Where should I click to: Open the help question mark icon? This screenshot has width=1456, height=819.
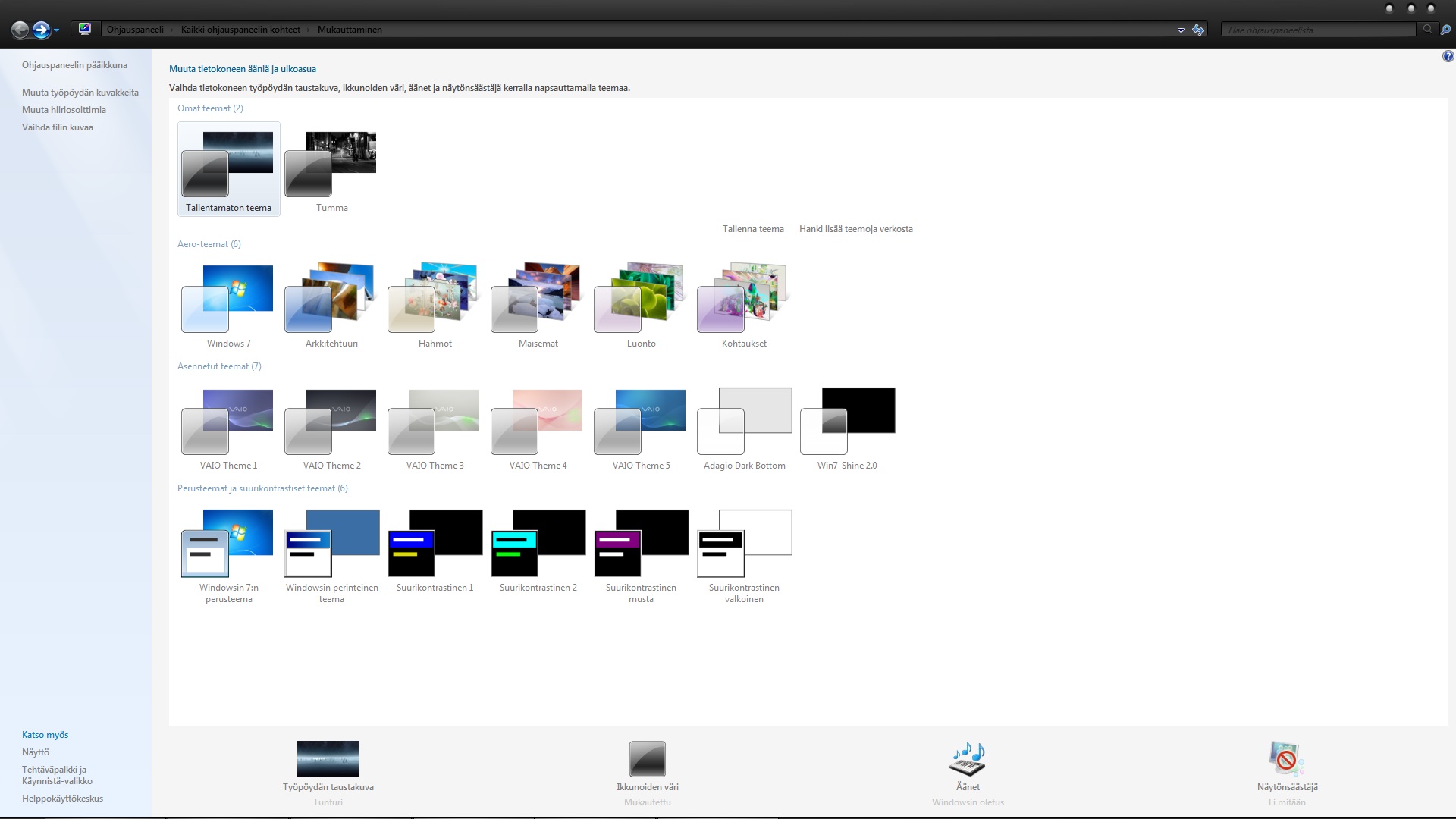(x=1448, y=56)
